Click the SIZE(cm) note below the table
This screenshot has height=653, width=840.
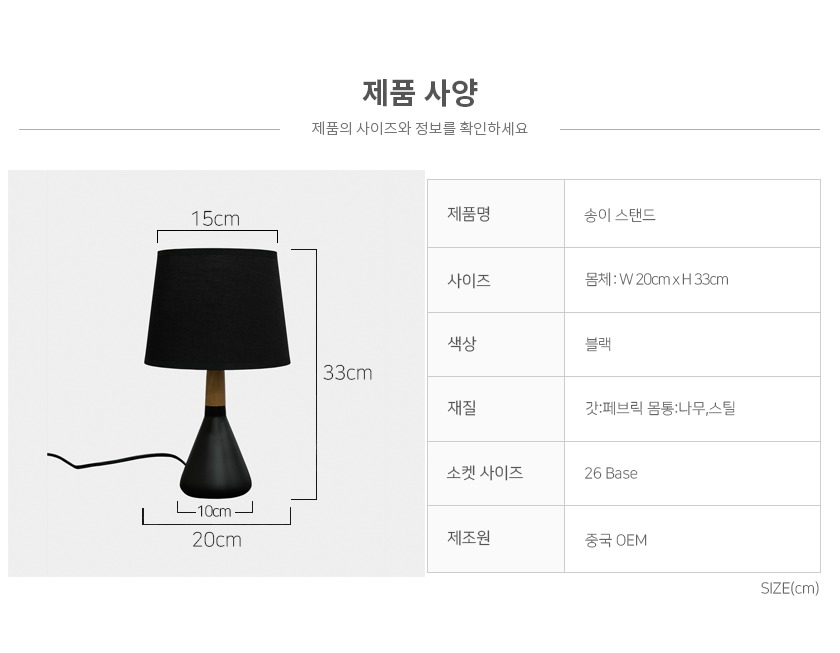789,588
